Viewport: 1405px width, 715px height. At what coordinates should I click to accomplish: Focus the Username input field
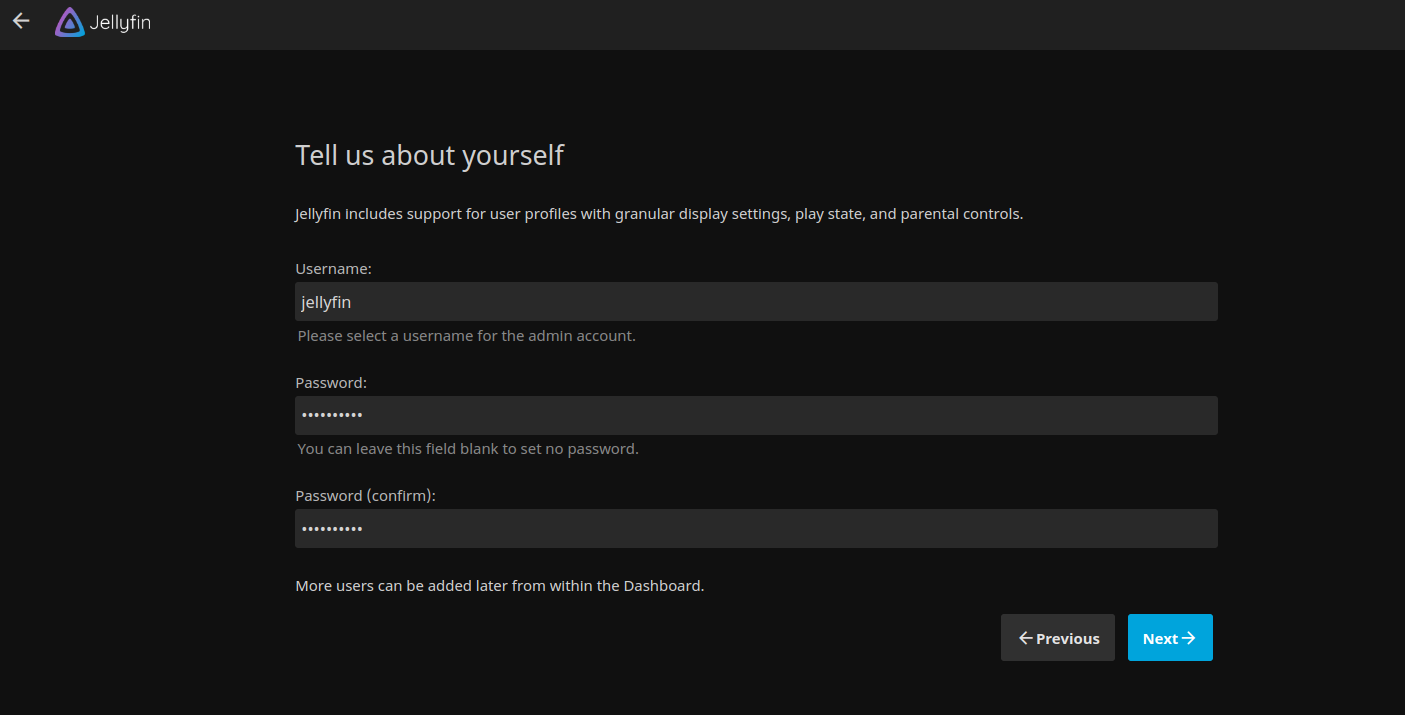tap(755, 301)
